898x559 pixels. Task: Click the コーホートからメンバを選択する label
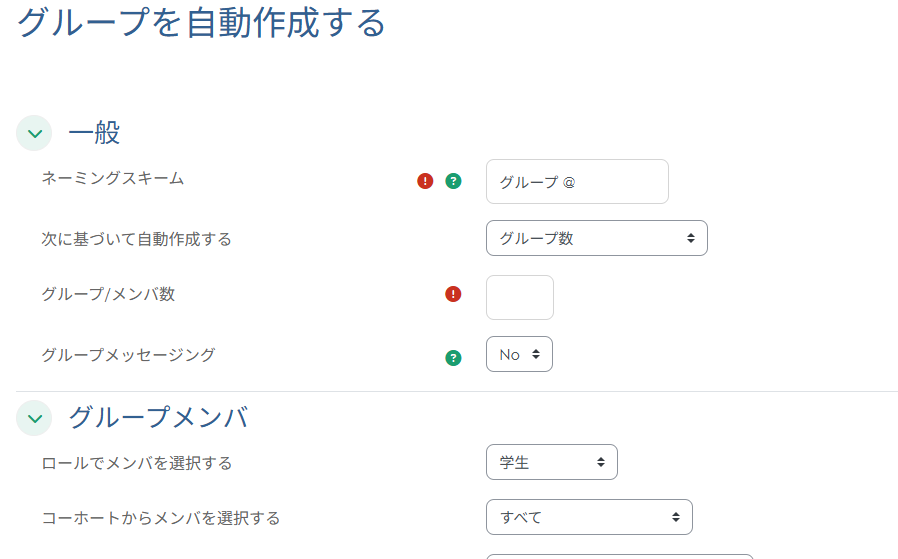click(160, 518)
